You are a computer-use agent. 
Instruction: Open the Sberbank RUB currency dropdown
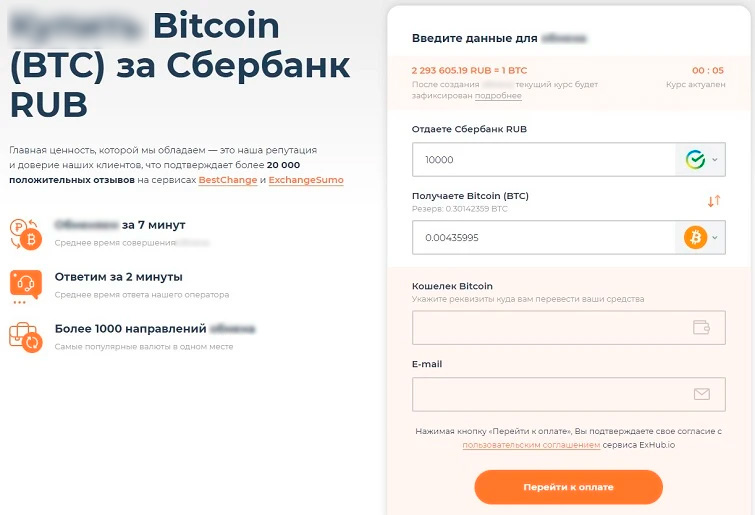coord(715,160)
